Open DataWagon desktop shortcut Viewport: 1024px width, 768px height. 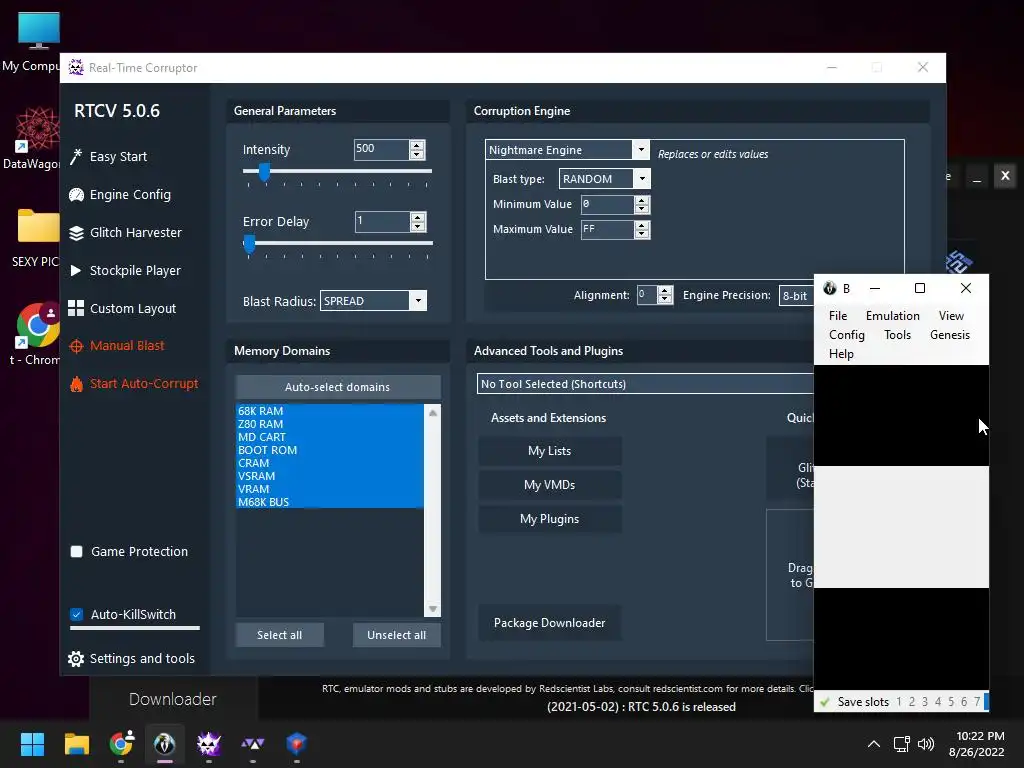(37, 130)
